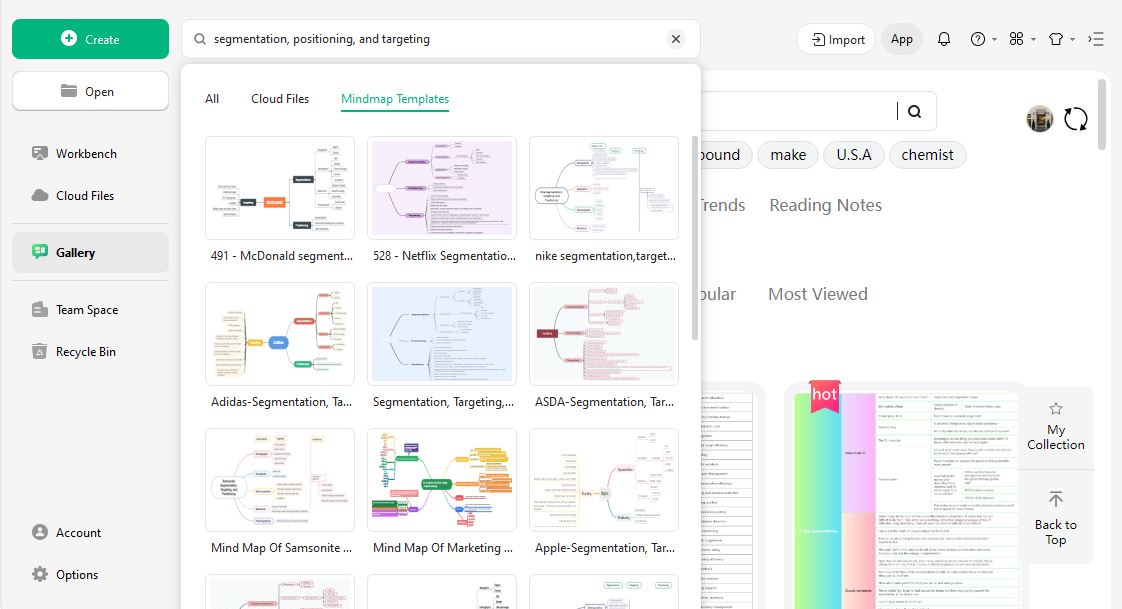The width and height of the screenshot is (1122, 609).
Task: Click the Import button
Action: pos(837,39)
